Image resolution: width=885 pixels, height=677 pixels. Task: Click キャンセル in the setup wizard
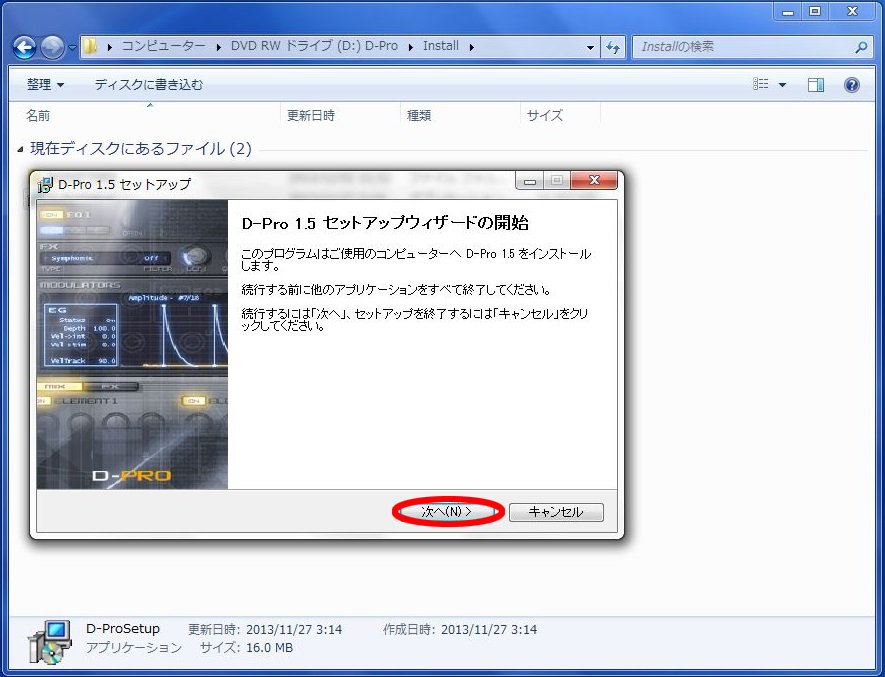click(x=556, y=512)
